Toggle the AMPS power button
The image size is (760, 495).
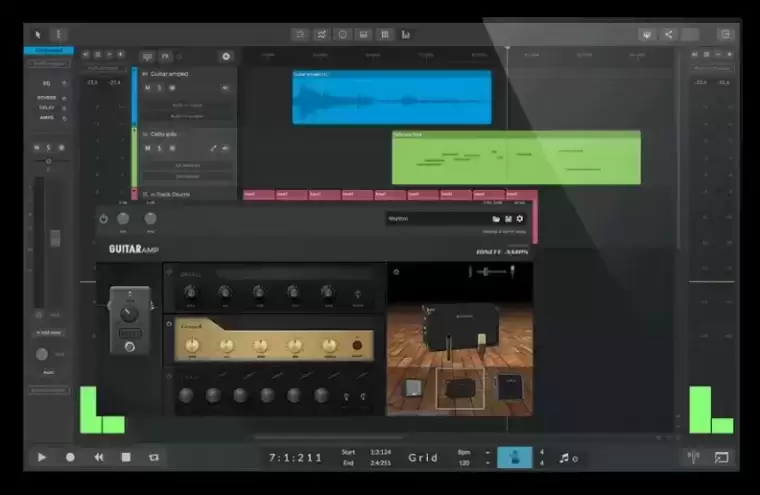pos(64,118)
